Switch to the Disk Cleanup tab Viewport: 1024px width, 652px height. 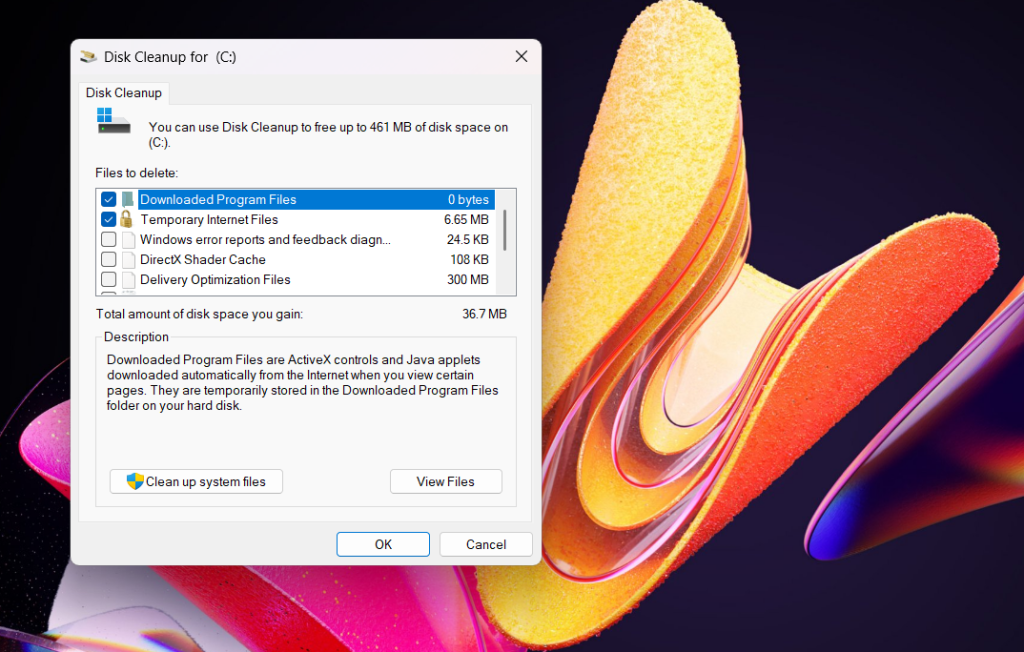pyautogui.click(x=124, y=92)
